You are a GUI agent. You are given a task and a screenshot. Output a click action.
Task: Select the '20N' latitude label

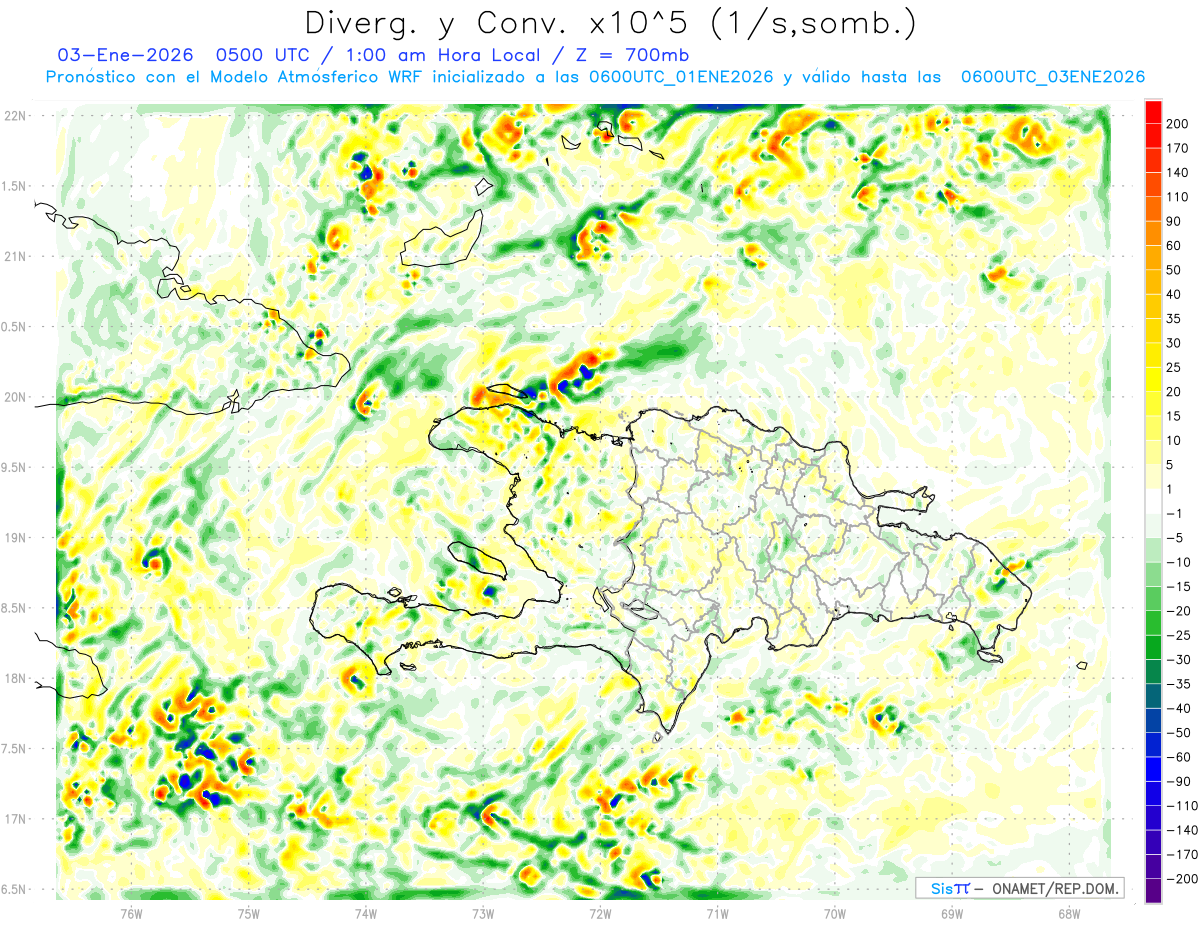click(x=15, y=397)
